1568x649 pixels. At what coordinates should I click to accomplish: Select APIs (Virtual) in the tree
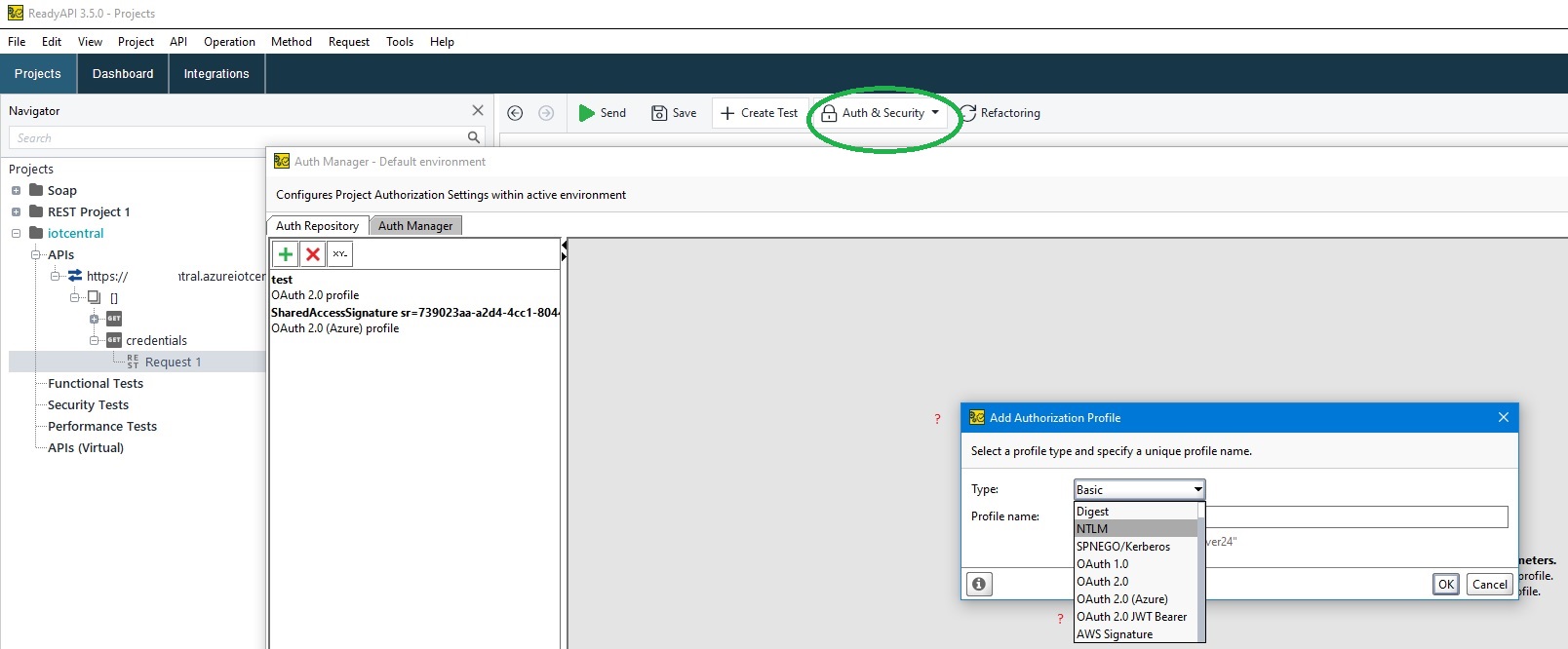pyautogui.click(x=86, y=447)
